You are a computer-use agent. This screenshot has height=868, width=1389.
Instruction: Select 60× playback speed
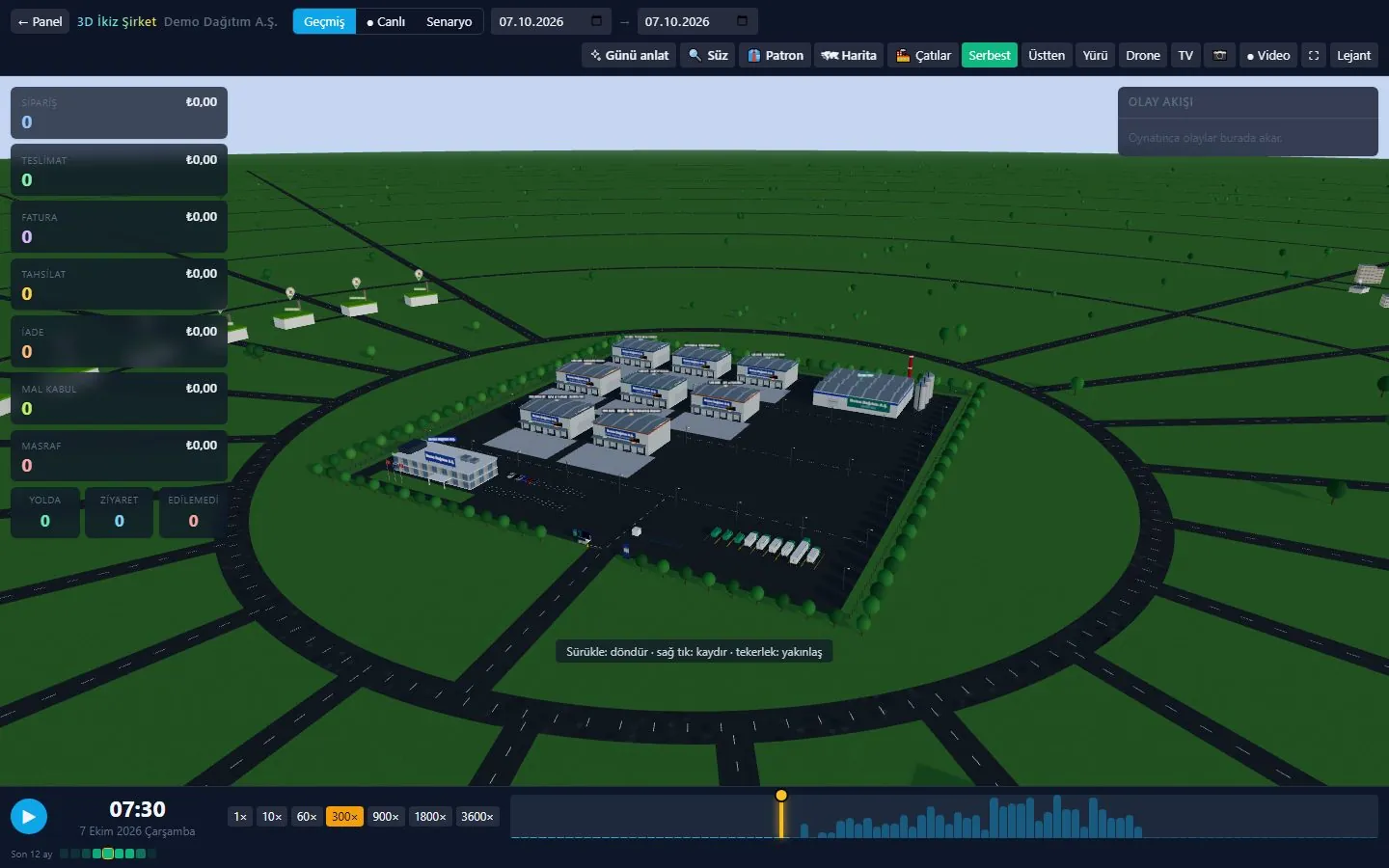point(307,817)
